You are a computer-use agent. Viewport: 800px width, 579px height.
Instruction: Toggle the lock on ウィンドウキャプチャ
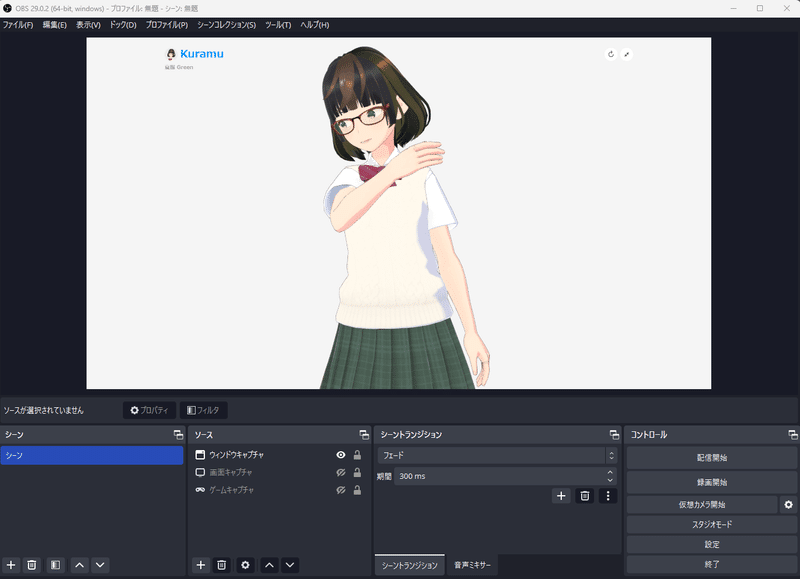[x=357, y=455]
